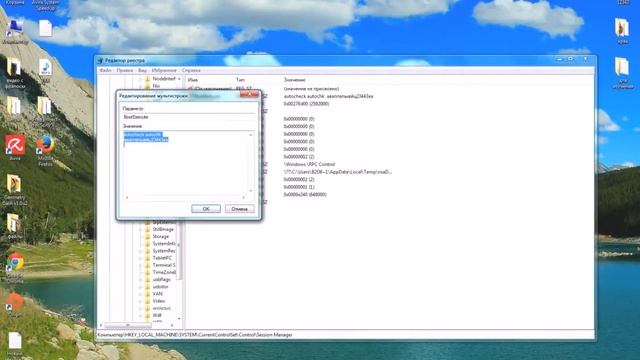This screenshot has height=360, width=640.
Task: Click the tree pane horizontal scrollbar thumb
Action: click(128, 325)
